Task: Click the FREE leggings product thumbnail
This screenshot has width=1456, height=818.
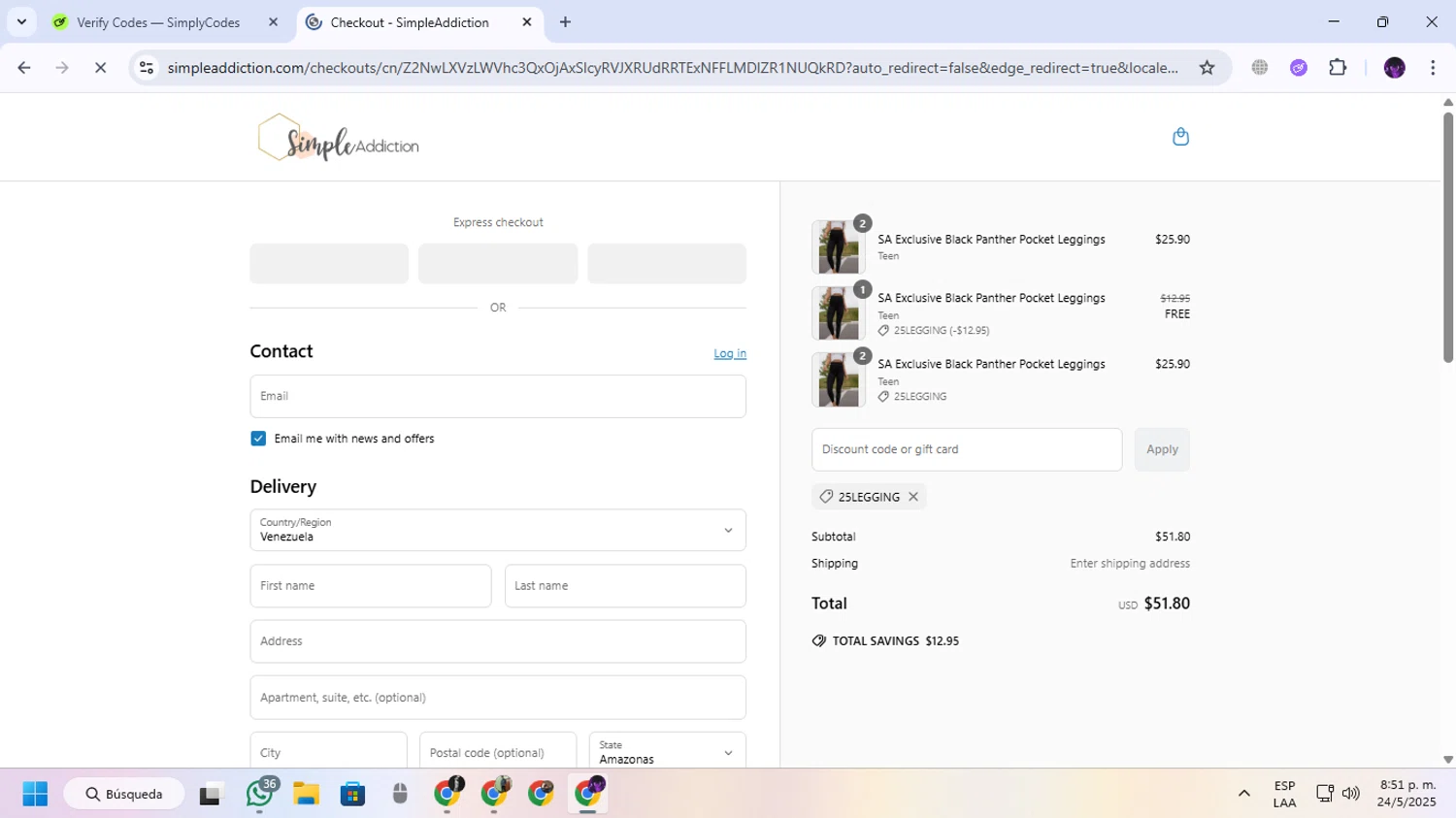Action: click(x=838, y=313)
